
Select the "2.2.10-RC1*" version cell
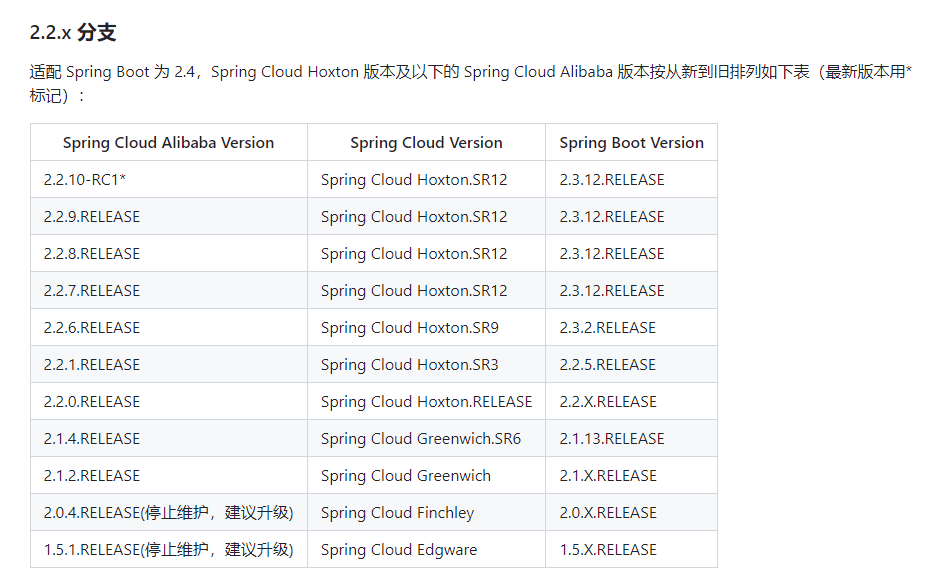(168, 180)
